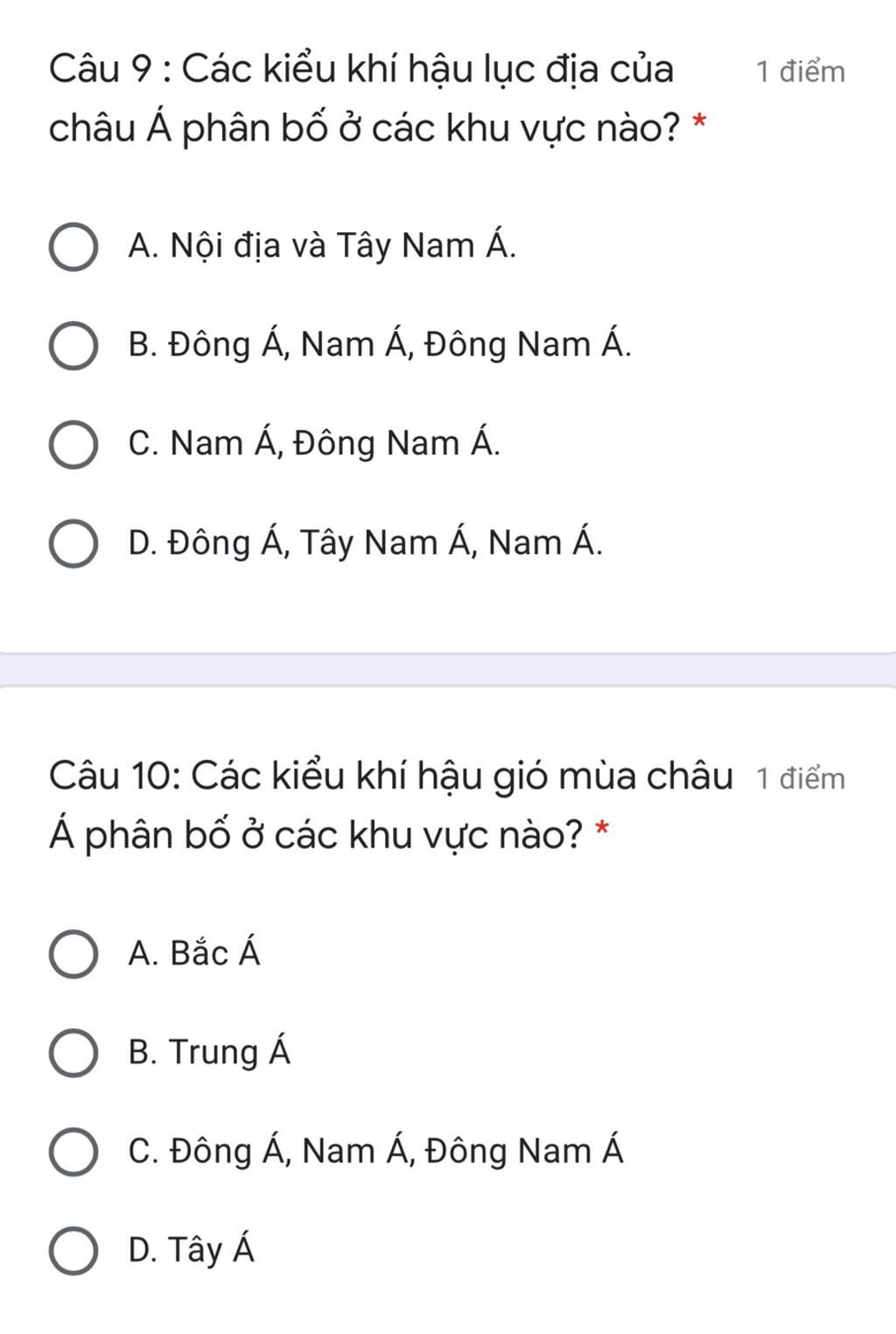
Task: Click the label text 'B. Trung Á'
Action: point(208,1051)
